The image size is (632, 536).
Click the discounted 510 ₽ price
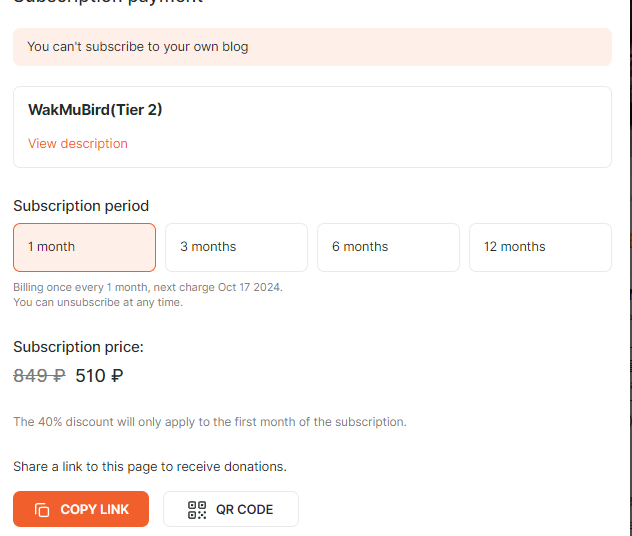(99, 376)
